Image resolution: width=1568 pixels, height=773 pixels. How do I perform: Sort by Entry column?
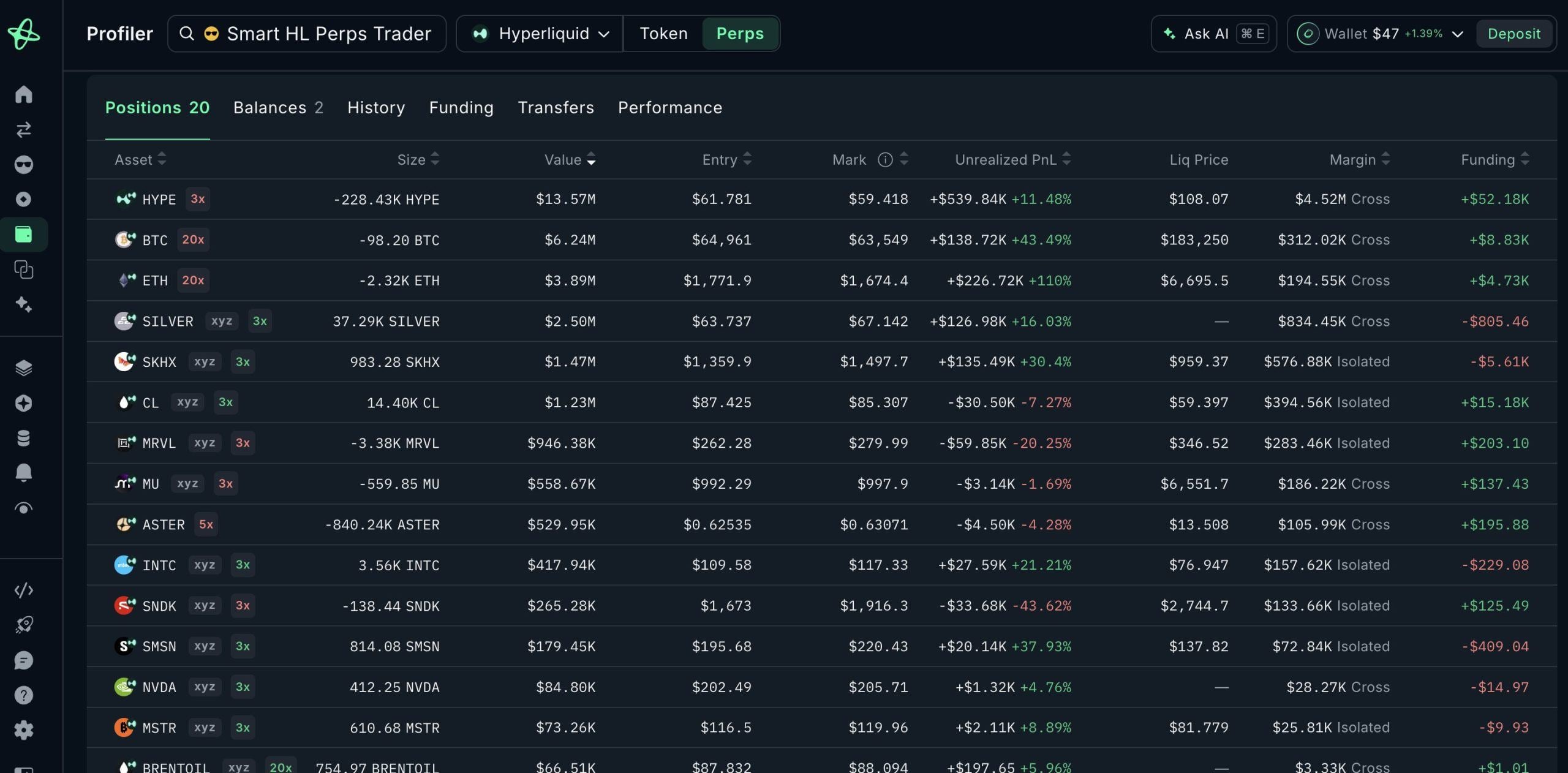click(726, 160)
